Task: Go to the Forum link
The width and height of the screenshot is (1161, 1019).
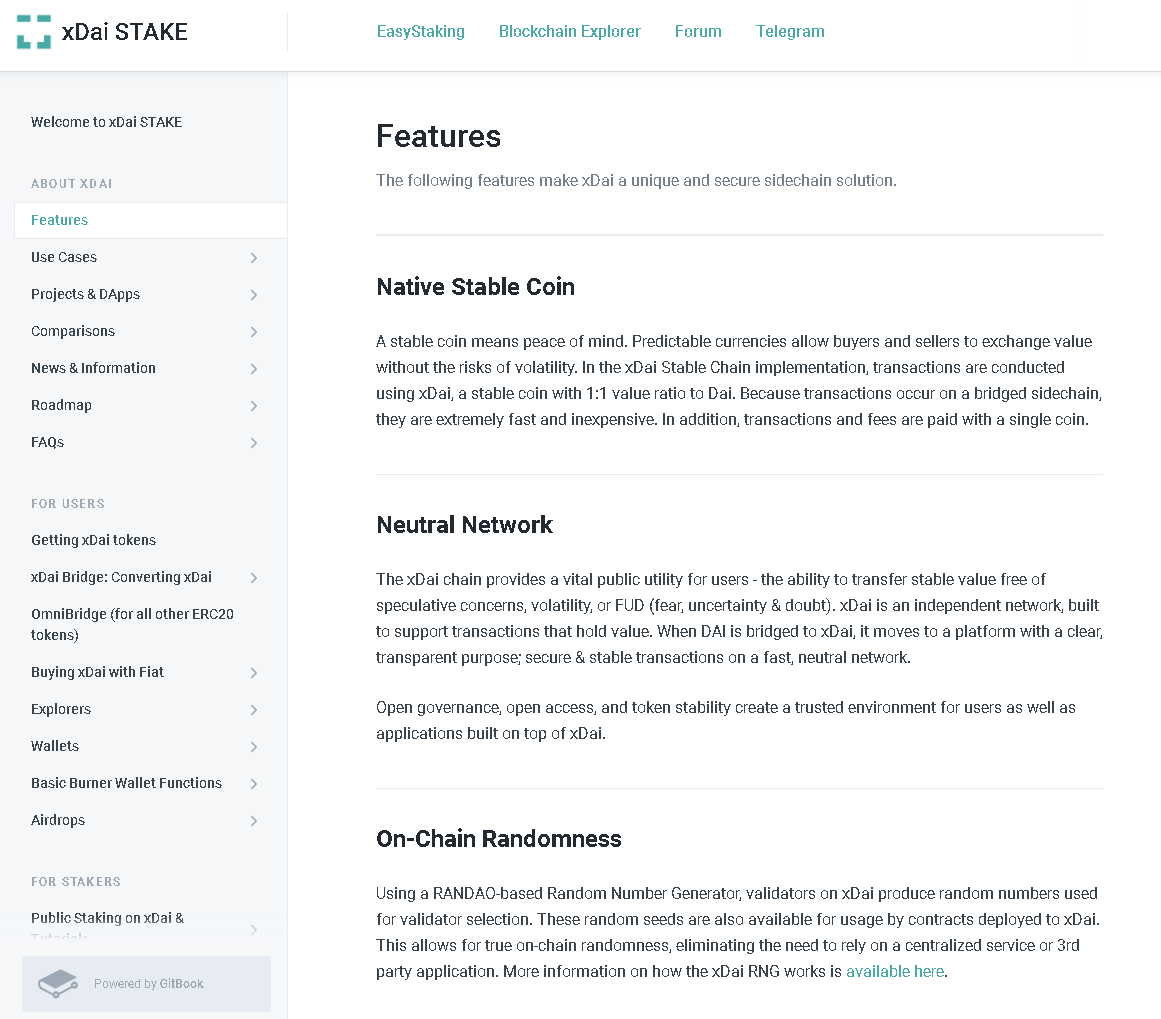Action: 698,31
